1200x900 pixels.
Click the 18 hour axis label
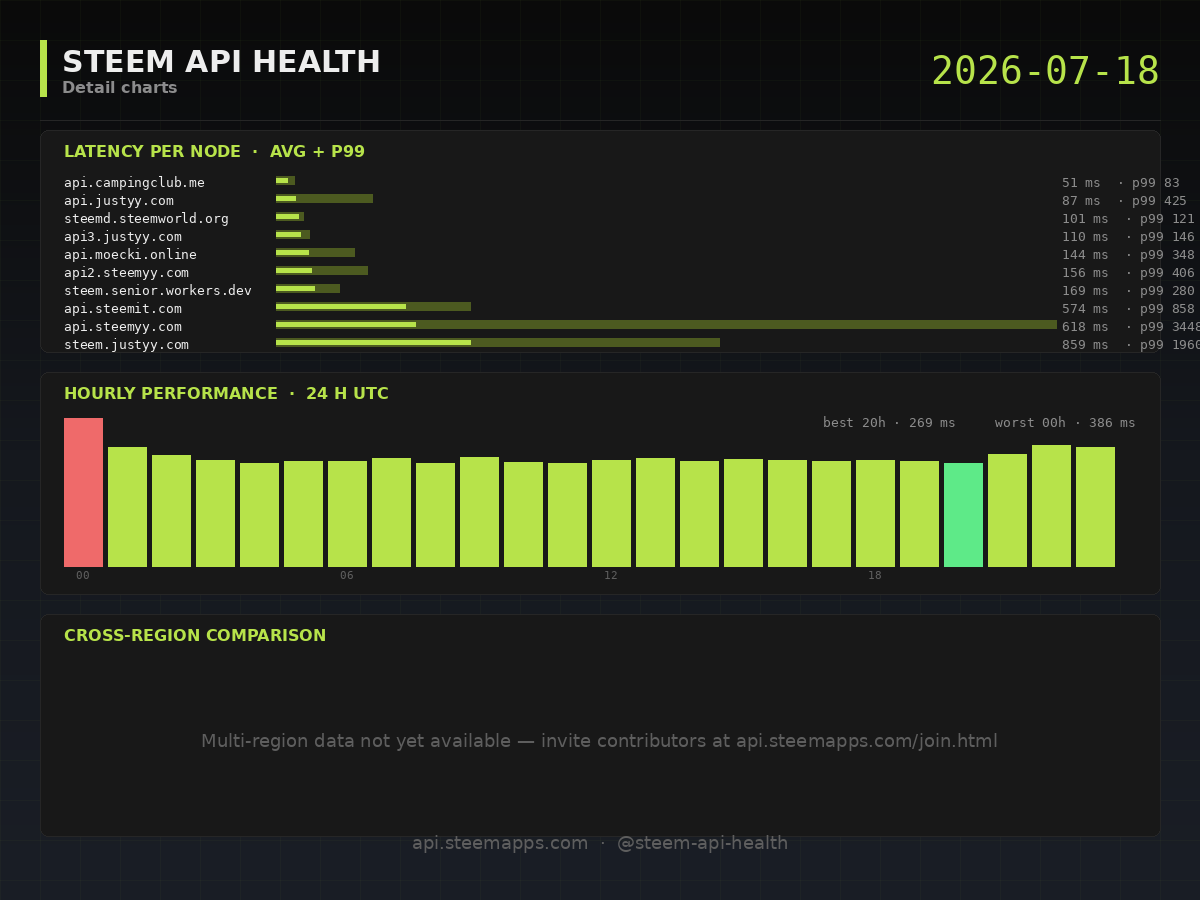875,576
